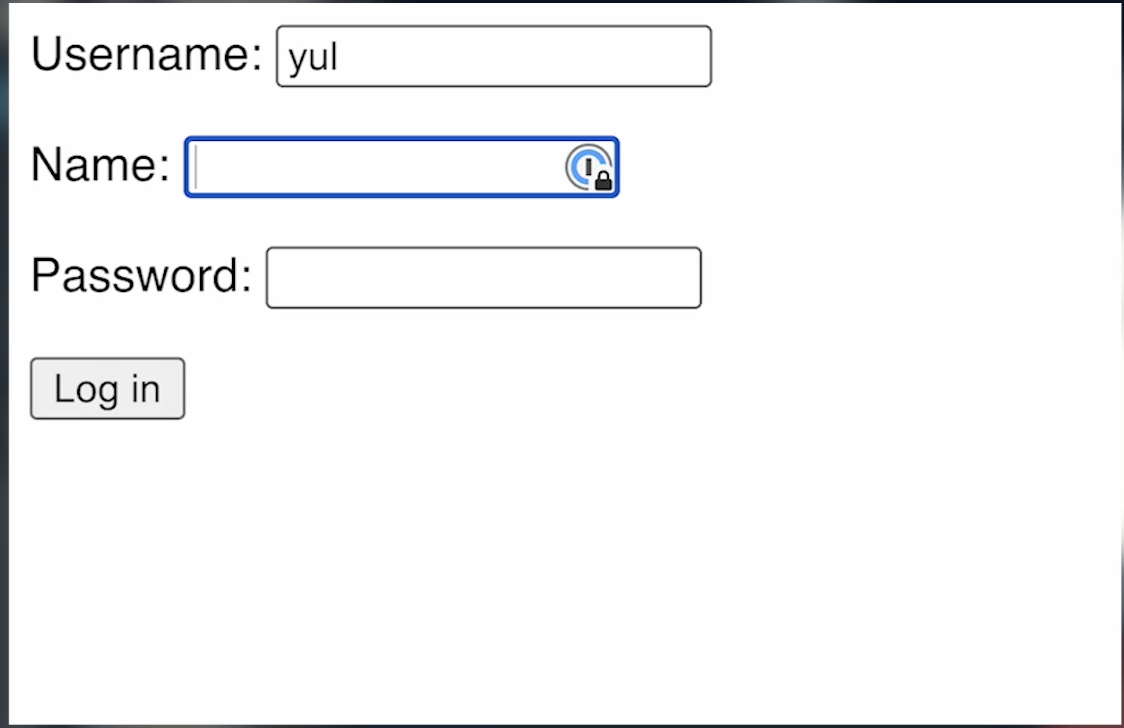Submit the form via Log in
This screenshot has width=1124, height=728.
107,389
